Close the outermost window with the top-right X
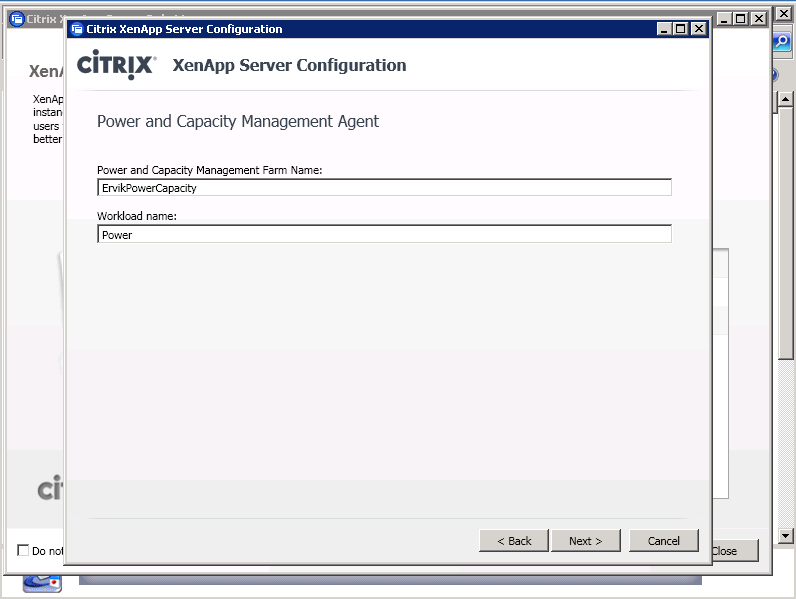Screen dimensions: 796x599 pyautogui.click(x=784, y=14)
